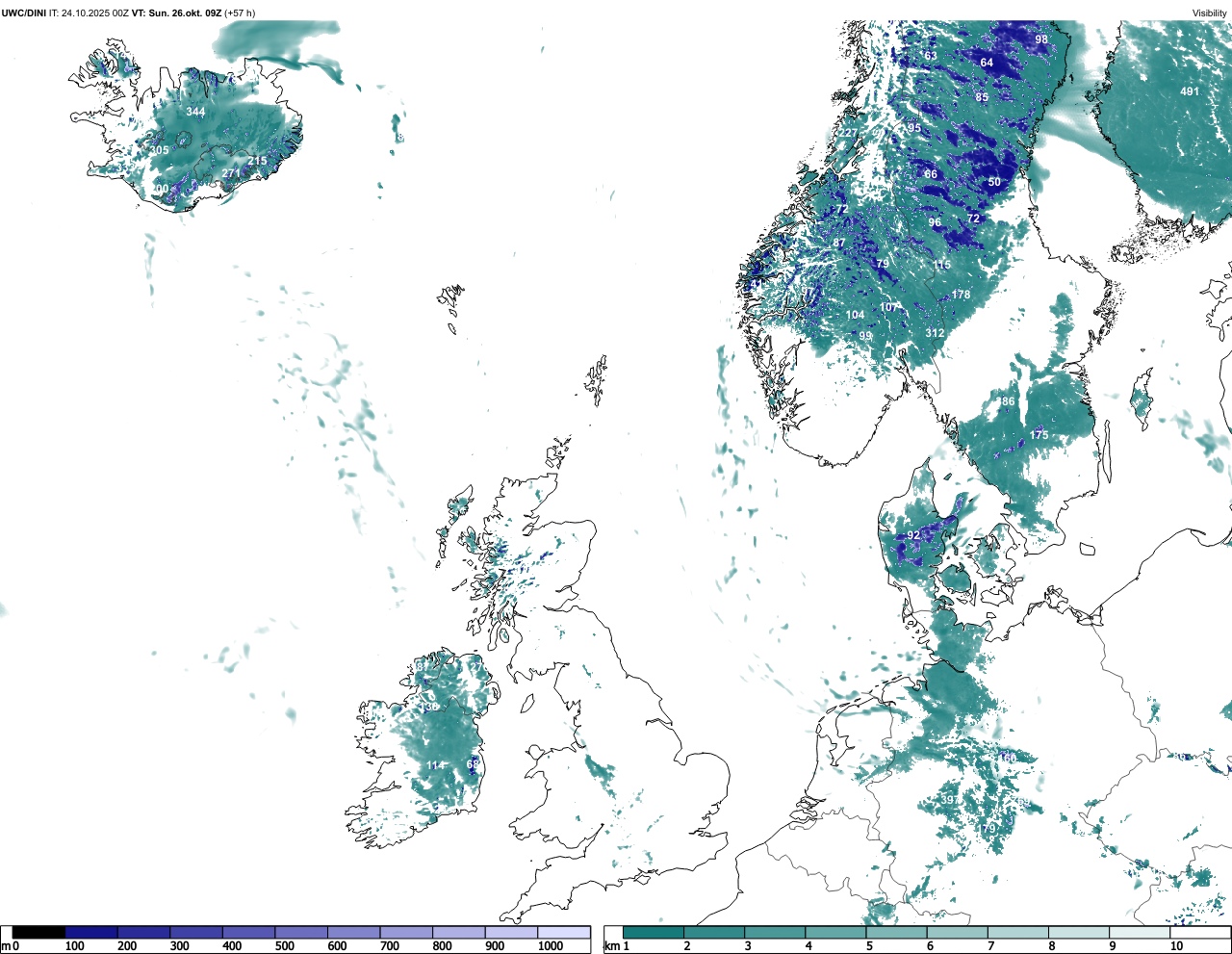Click the '92' value over Denmark
Viewport: 1232px width, 954px height.
[913, 535]
